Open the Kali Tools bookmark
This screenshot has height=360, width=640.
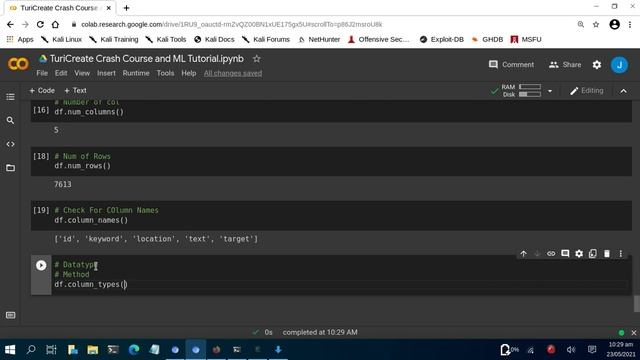click(166, 39)
